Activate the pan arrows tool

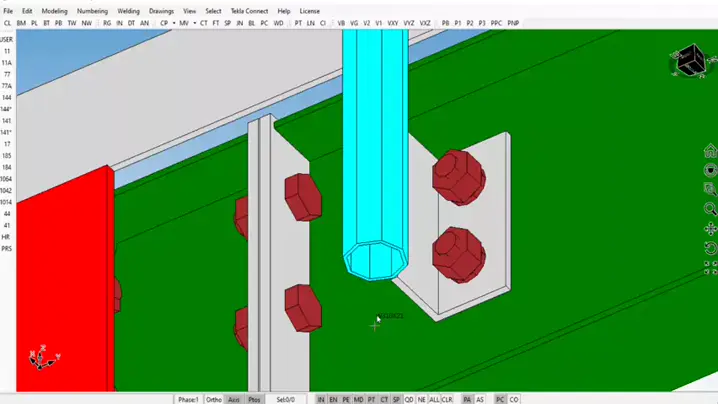tap(710, 229)
